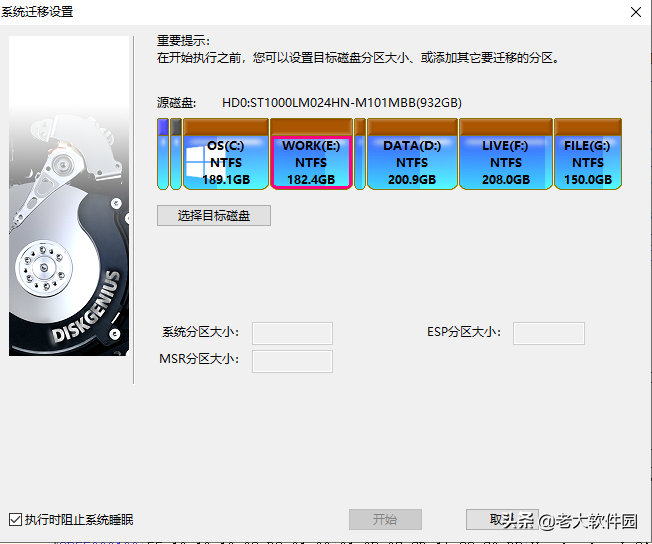Select the WORK(E:) partition block
This screenshot has width=652, height=544.
[311, 154]
